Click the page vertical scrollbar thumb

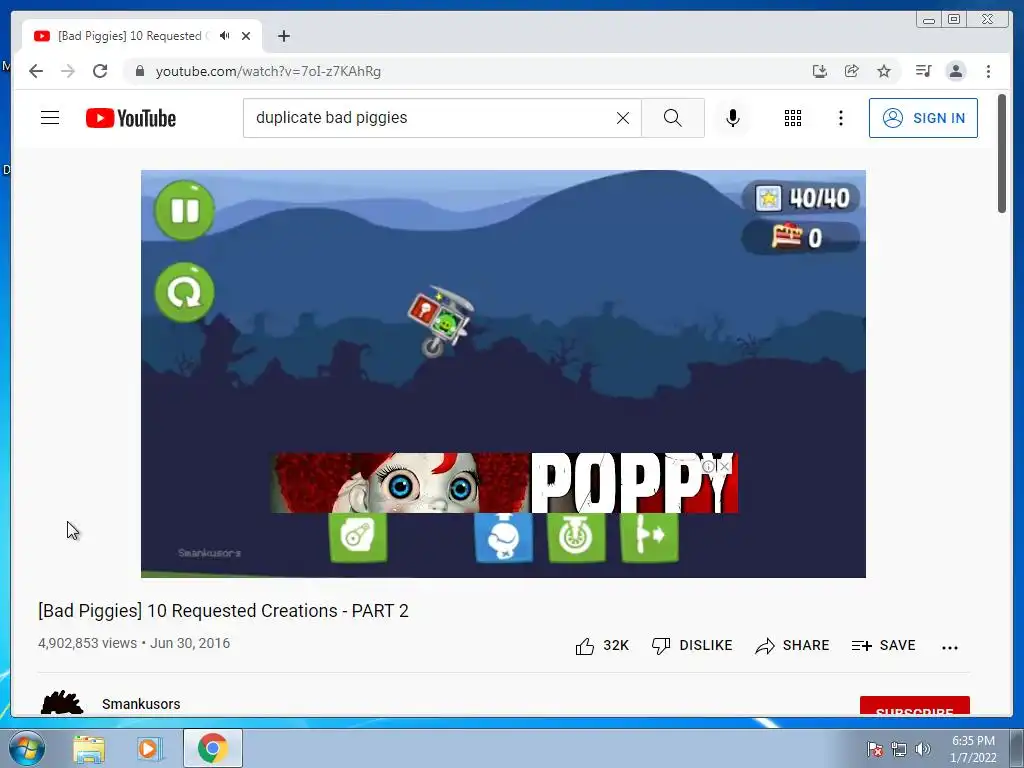pyautogui.click(x=1002, y=153)
